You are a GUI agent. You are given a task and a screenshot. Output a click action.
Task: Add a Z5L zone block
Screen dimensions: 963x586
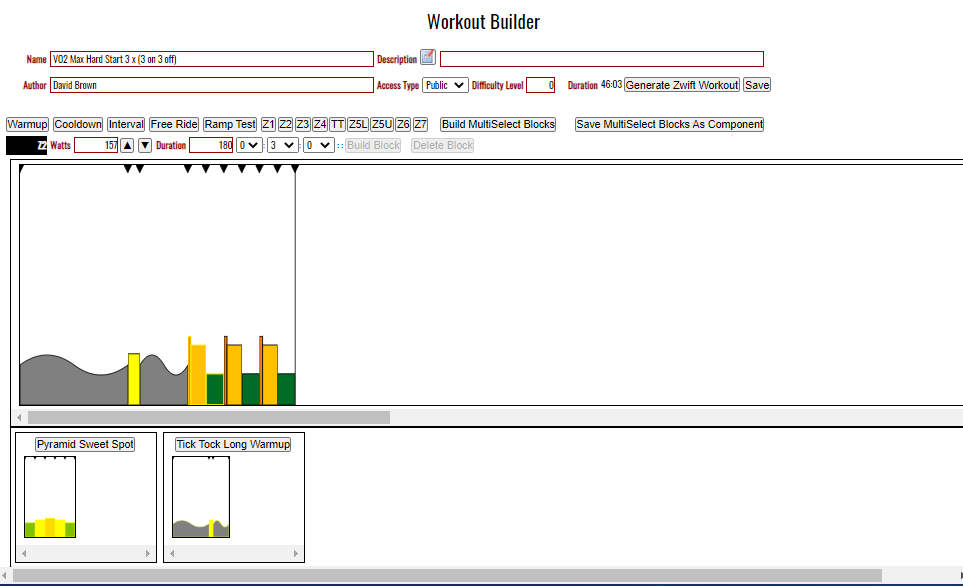click(x=358, y=125)
